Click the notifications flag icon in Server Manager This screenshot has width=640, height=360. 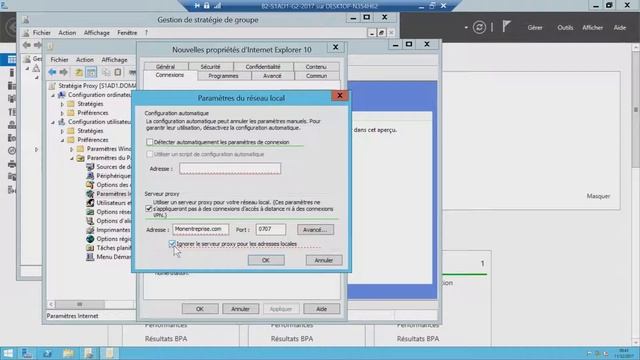tap(506, 27)
